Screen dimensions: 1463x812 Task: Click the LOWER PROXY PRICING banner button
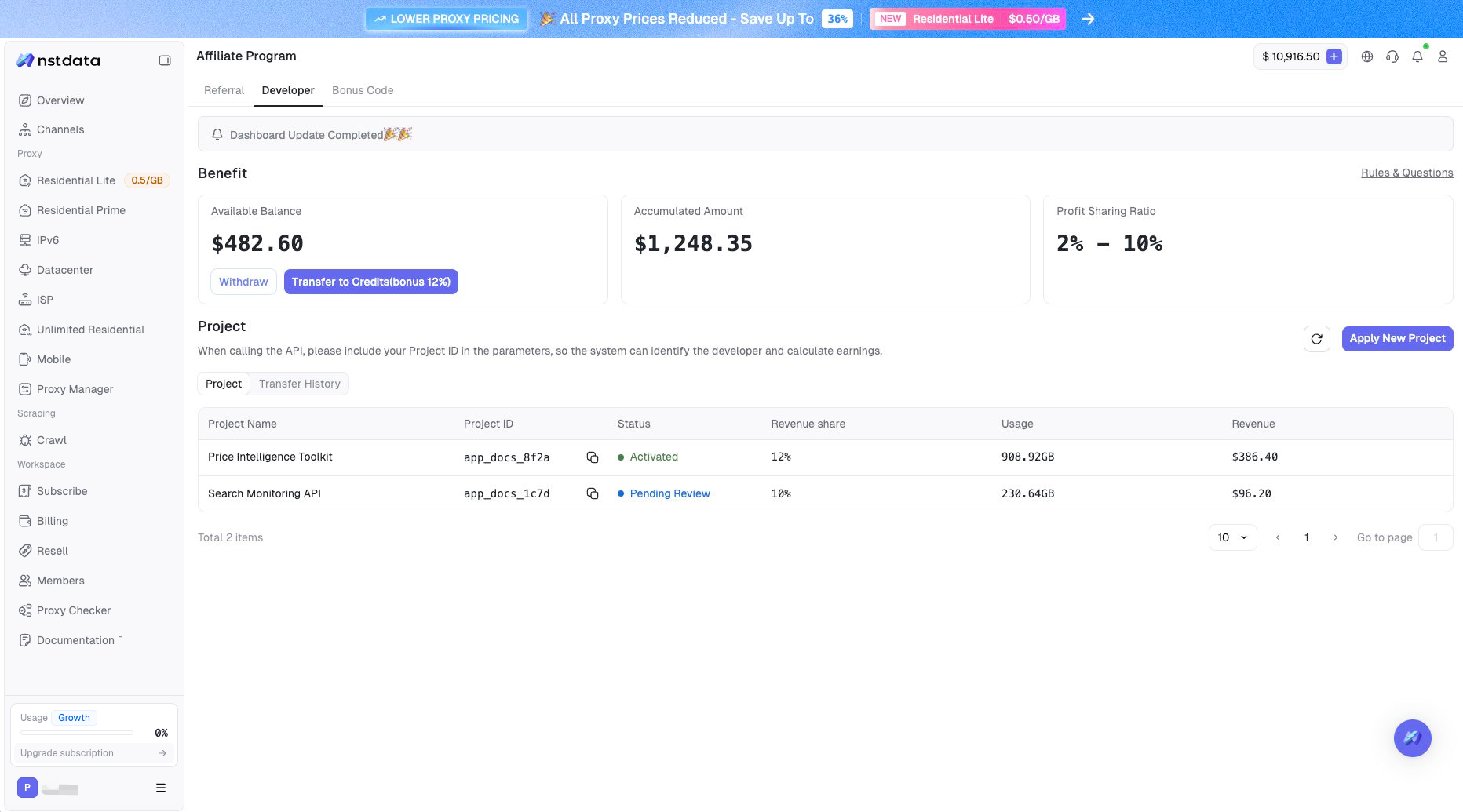coord(447,19)
